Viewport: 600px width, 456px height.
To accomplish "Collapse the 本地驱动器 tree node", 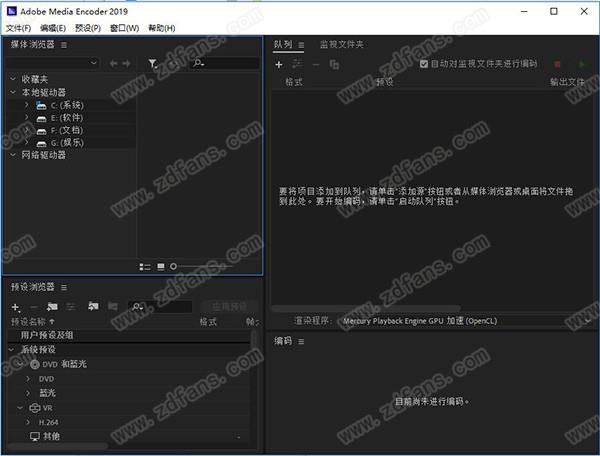I will tap(13, 92).
